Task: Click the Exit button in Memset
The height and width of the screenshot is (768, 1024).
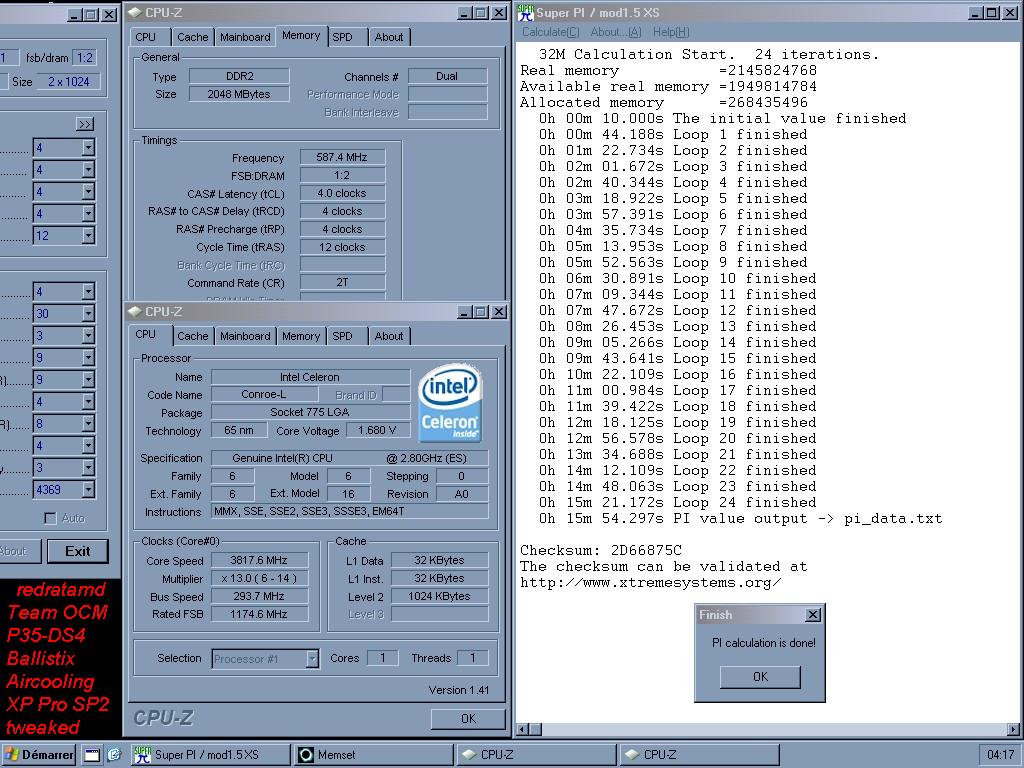Action: click(x=78, y=551)
